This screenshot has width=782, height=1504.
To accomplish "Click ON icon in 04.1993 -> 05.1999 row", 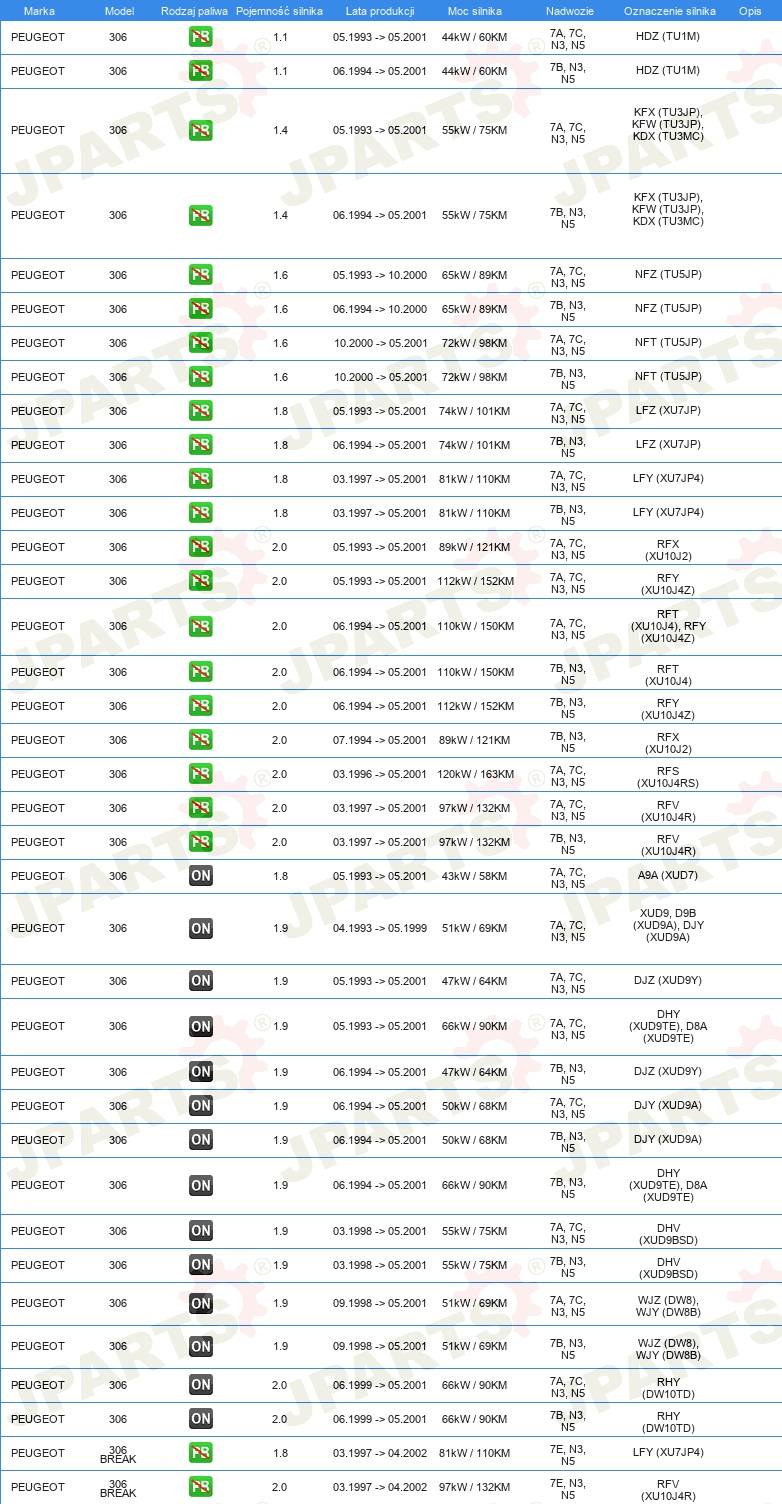I will tap(201, 928).
